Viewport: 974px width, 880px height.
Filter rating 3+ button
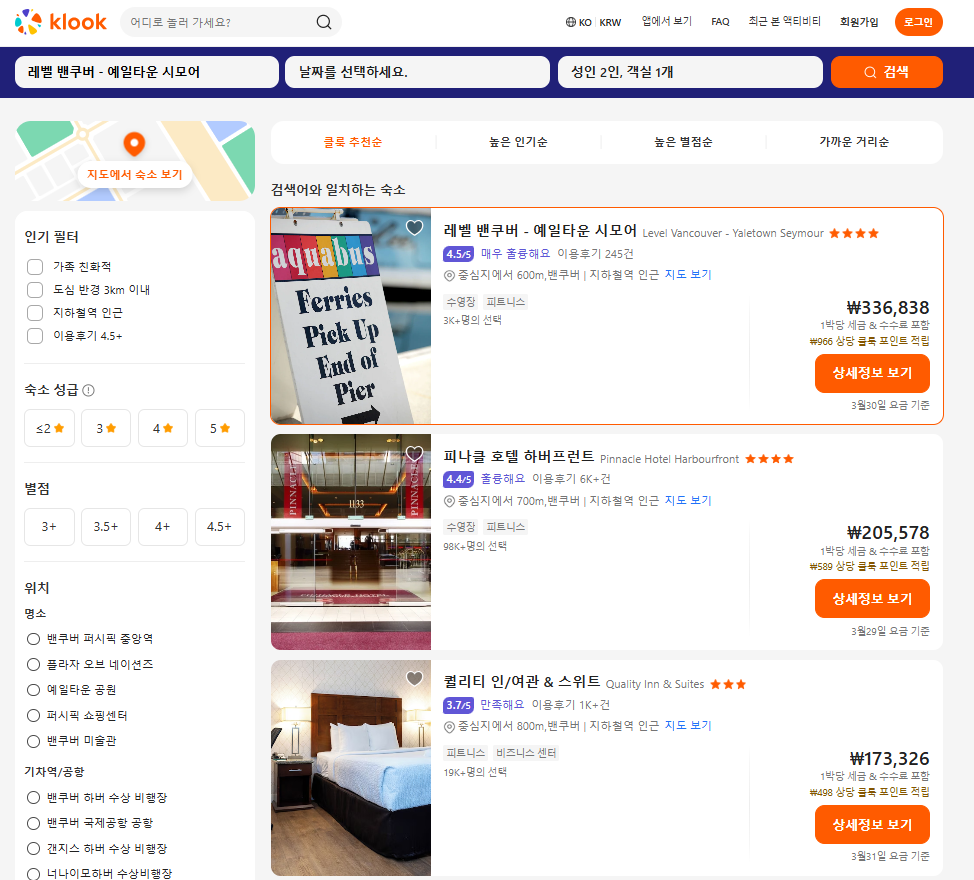pos(50,527)
